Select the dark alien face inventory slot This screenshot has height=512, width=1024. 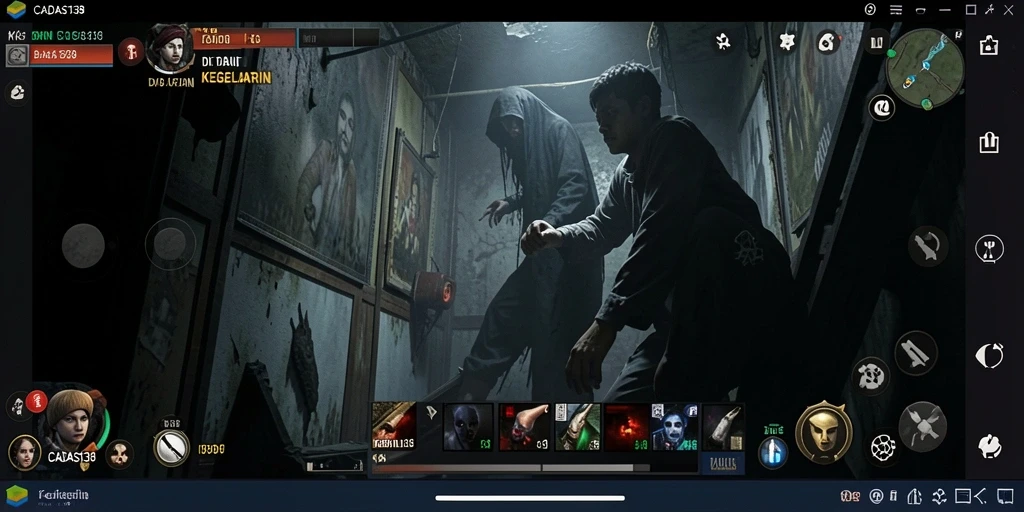(468, 427)
